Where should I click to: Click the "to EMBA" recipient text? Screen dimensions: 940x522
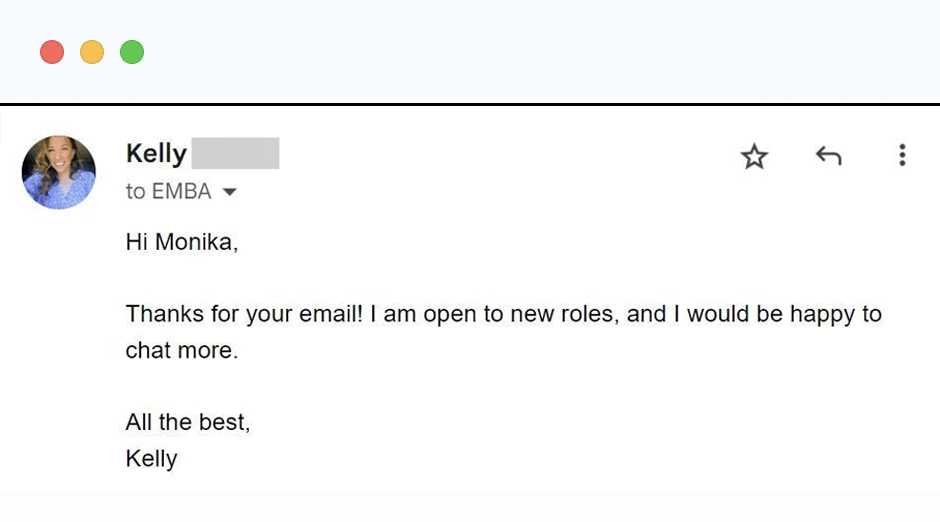168,192
